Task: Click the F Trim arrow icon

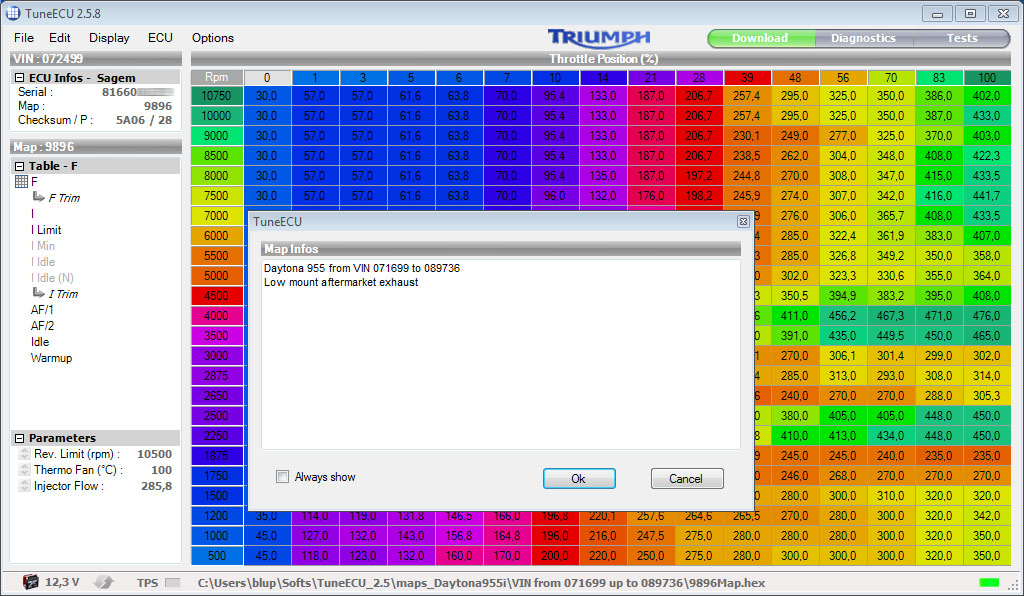Action: (39, 196)
